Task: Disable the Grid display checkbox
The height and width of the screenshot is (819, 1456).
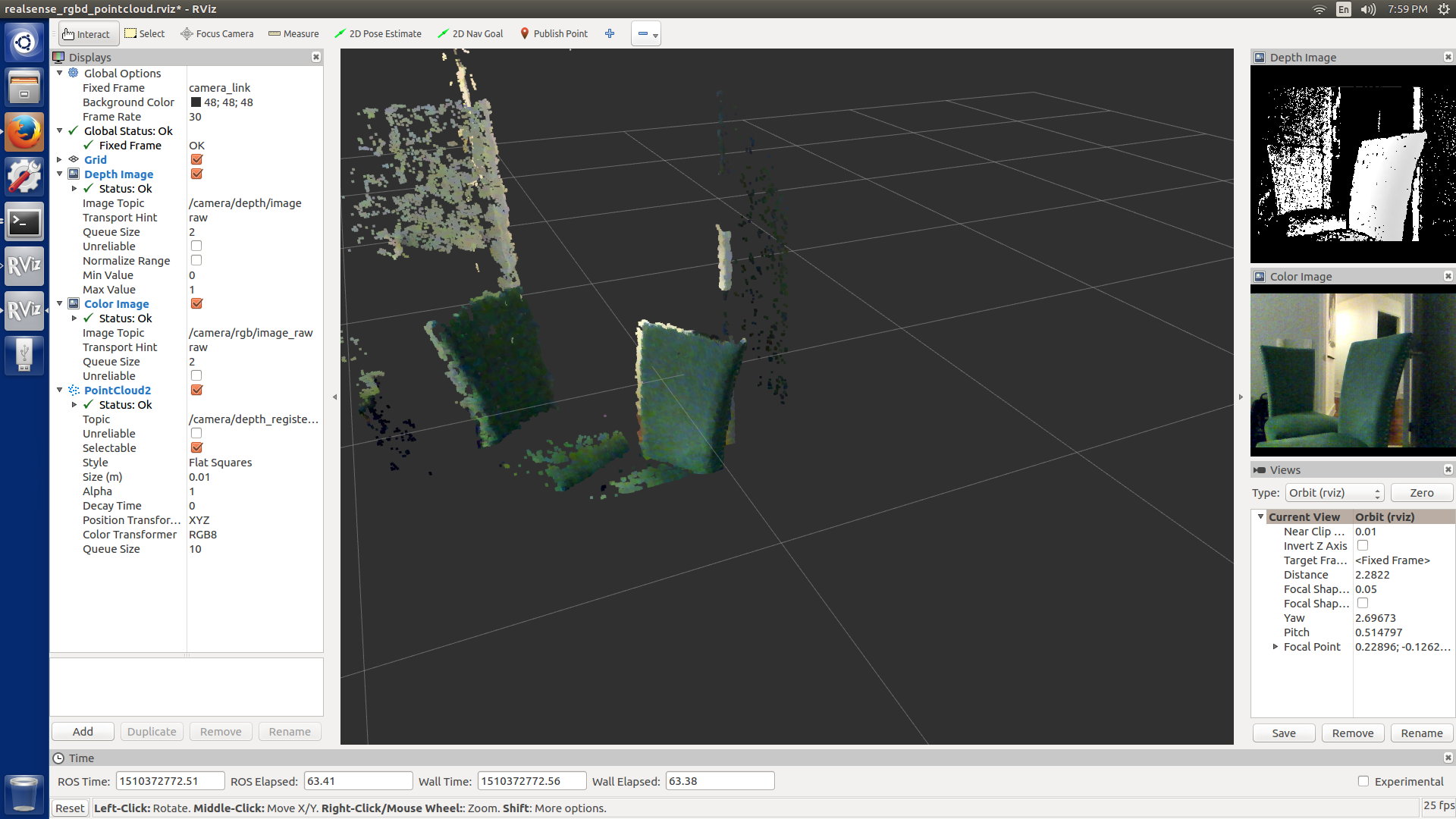Action: (x=196, y=160)
